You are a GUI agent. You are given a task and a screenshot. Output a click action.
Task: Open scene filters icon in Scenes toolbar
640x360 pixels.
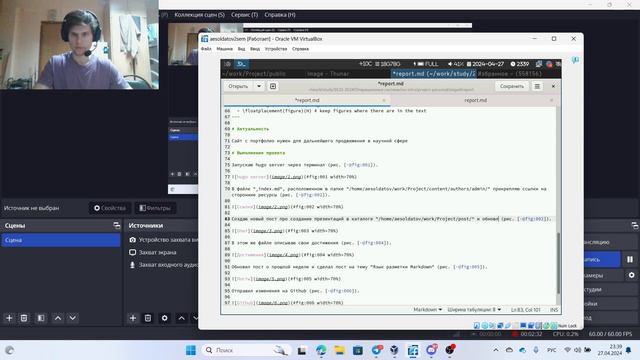tap(41, 318)
